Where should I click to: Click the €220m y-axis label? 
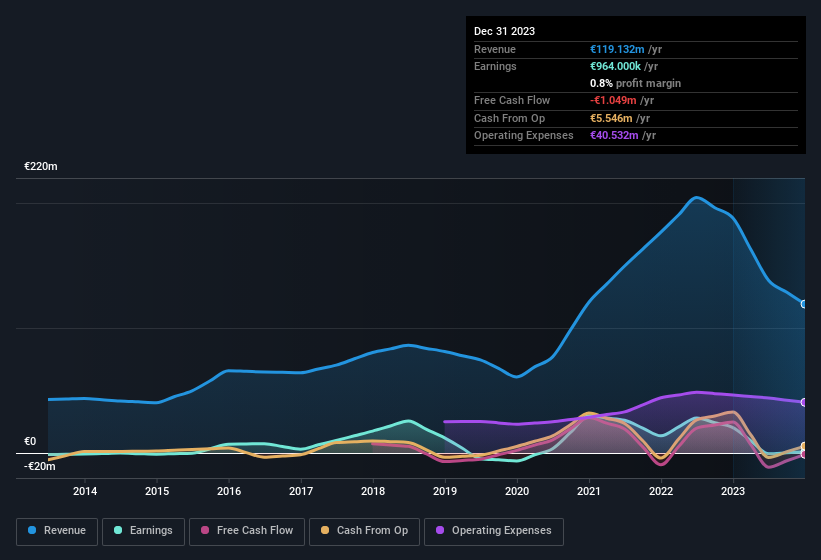point(41,166)
